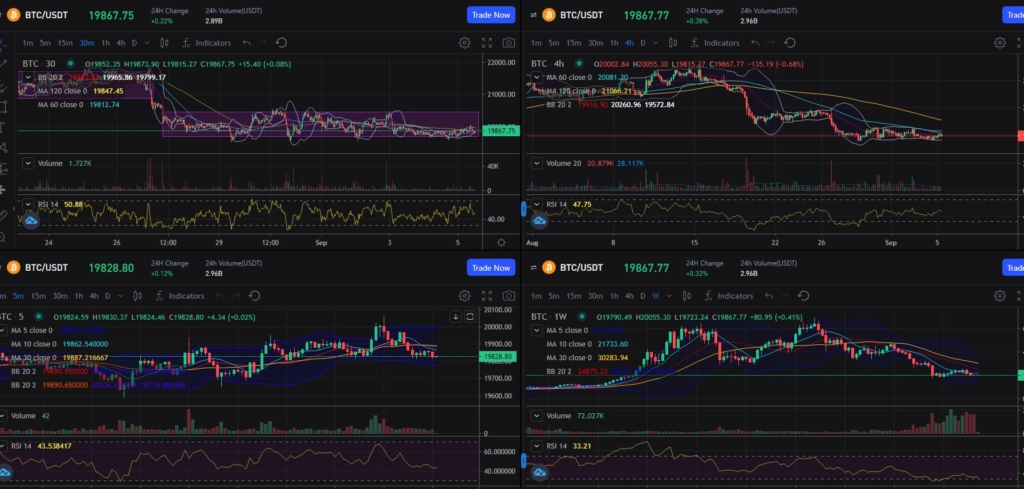Image resolution: width=1024 pixels, height=489 pixels.
Task: Collapse the BB 20 2 legend in 30m chart
Action: 27,77
